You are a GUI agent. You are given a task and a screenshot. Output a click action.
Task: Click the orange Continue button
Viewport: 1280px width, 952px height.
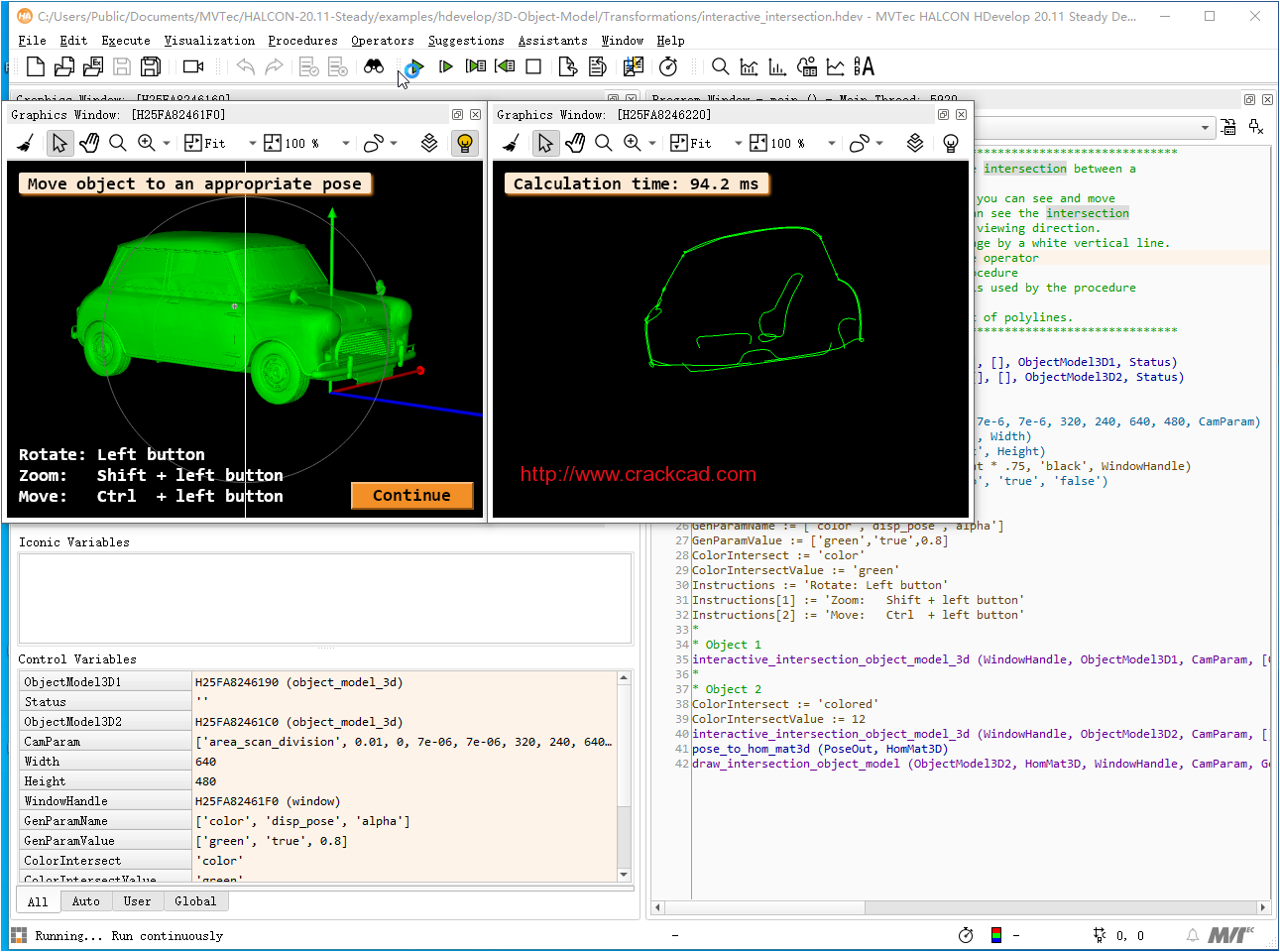411,495
